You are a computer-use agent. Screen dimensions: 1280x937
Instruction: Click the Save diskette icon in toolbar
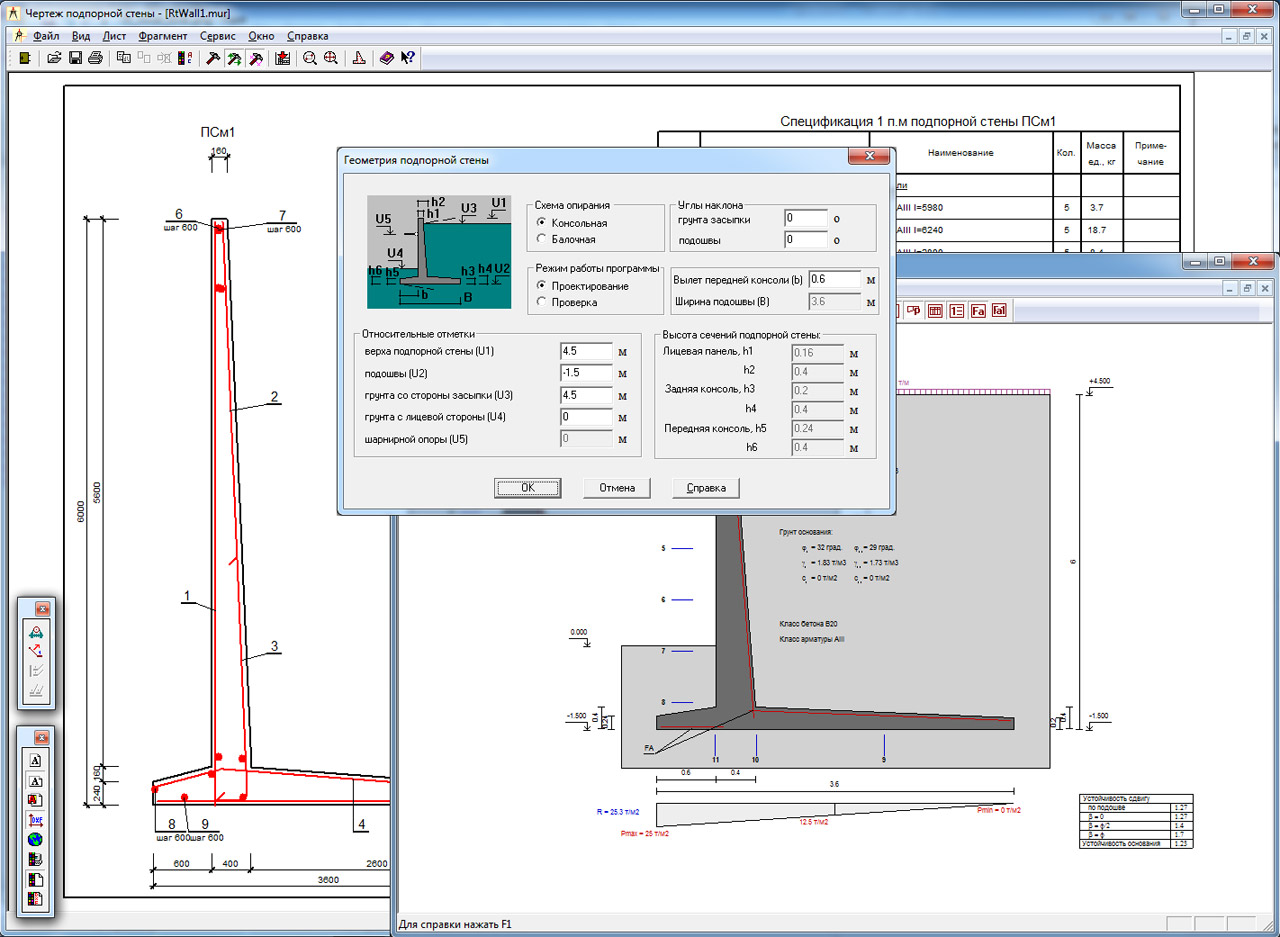click(75, 58)
